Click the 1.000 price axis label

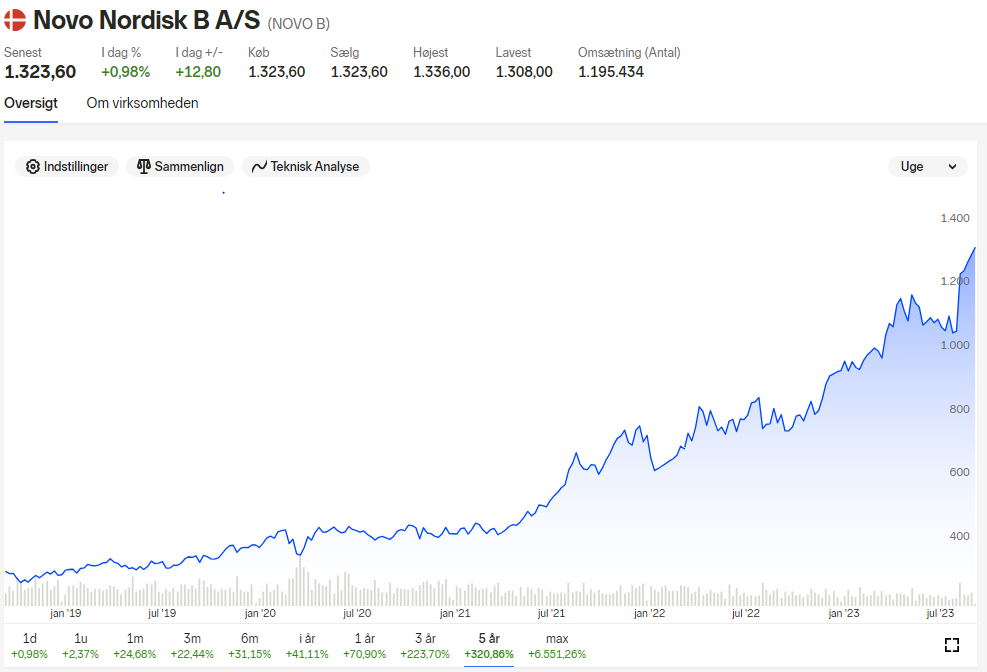pos(955,345)
